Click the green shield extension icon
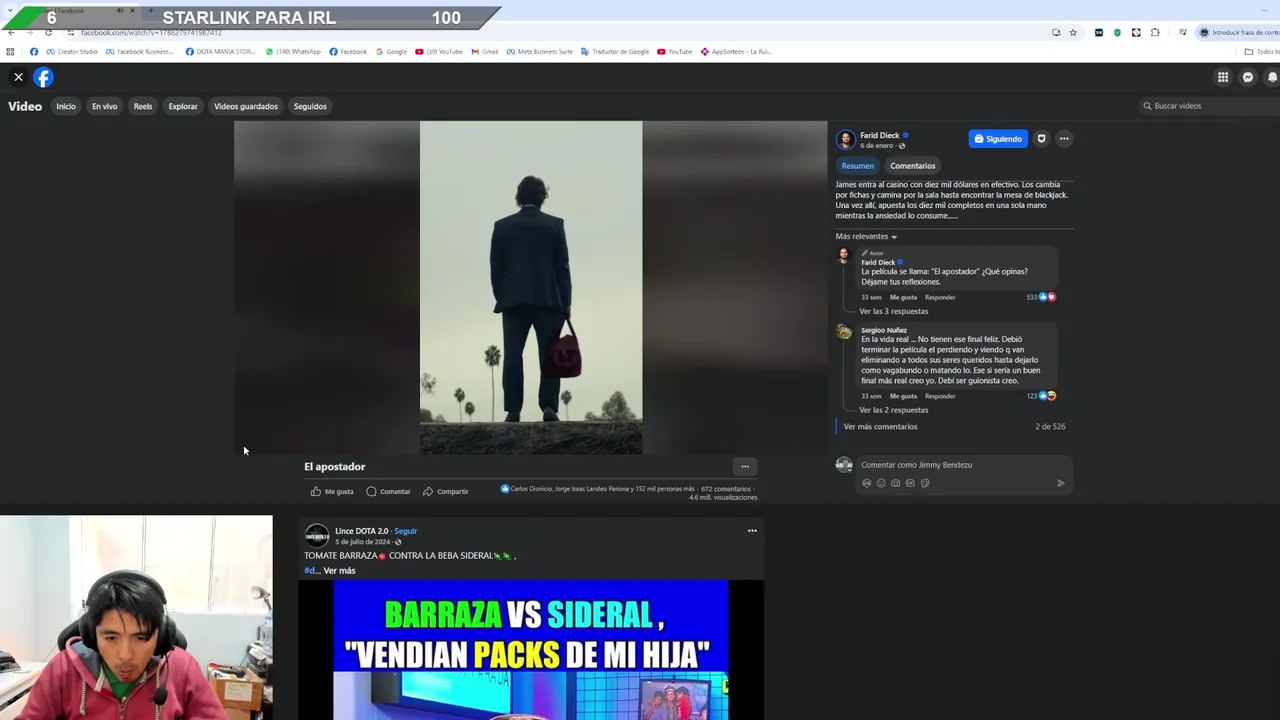Image resolution: width=1280 pixels, height=720 pixels. coord(1117,32)
